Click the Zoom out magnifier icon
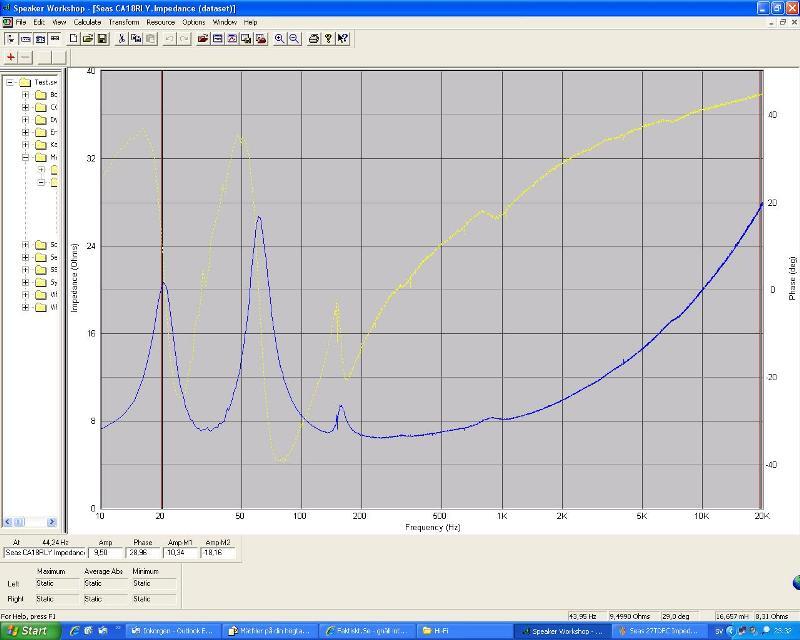 pos(294,39)
